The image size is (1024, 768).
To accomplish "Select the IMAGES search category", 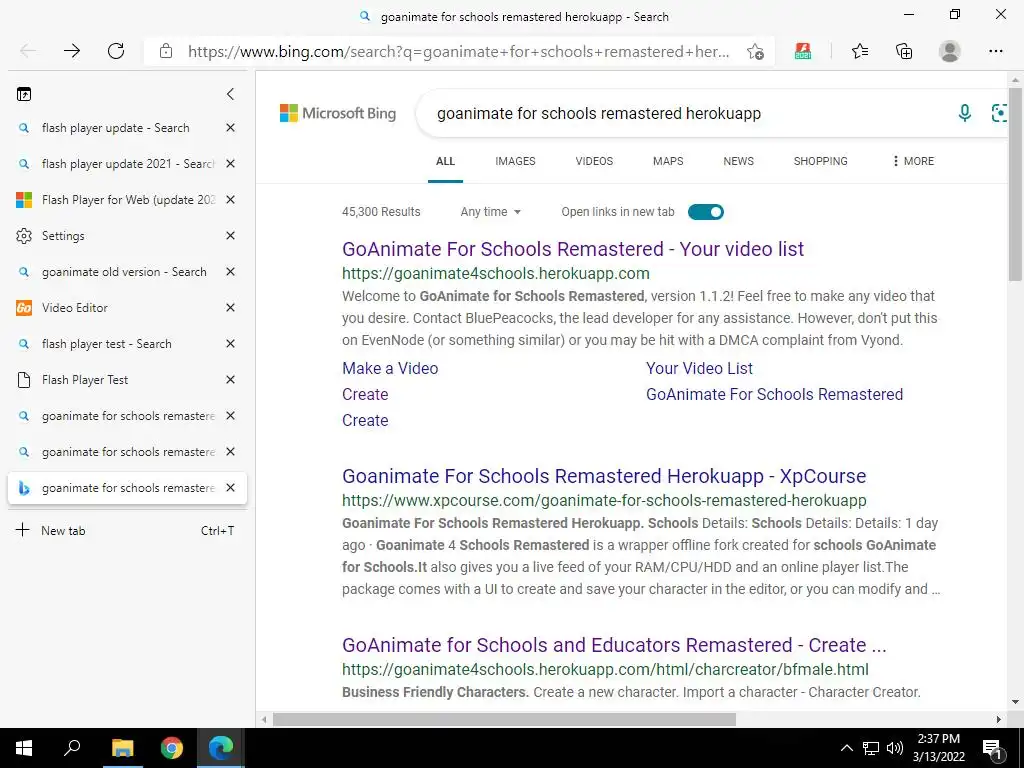I will (x=515, y=161).
